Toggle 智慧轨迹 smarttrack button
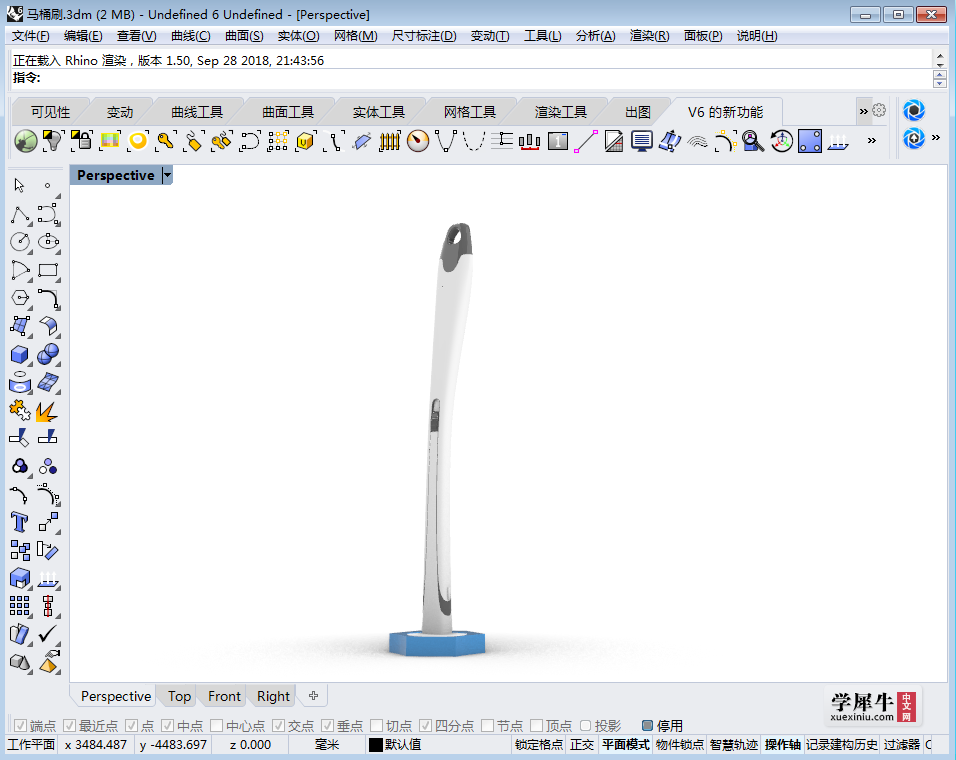 pos(734,744)
